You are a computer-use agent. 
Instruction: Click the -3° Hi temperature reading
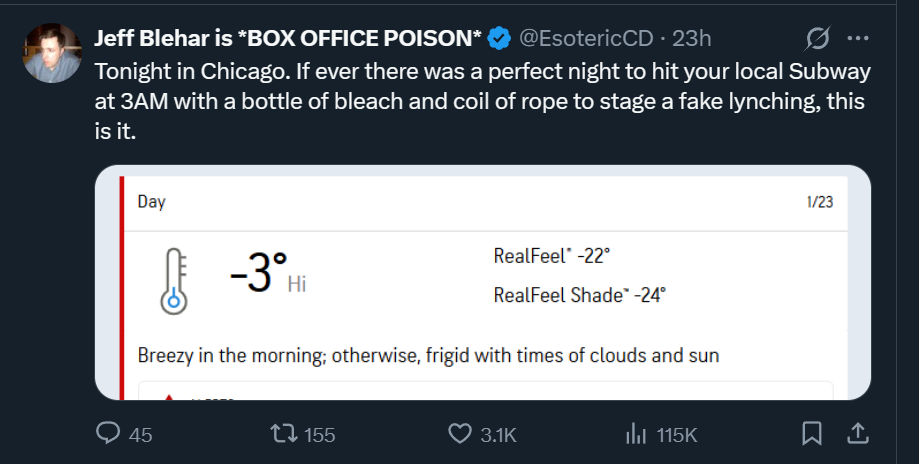[x=266, y=275]
